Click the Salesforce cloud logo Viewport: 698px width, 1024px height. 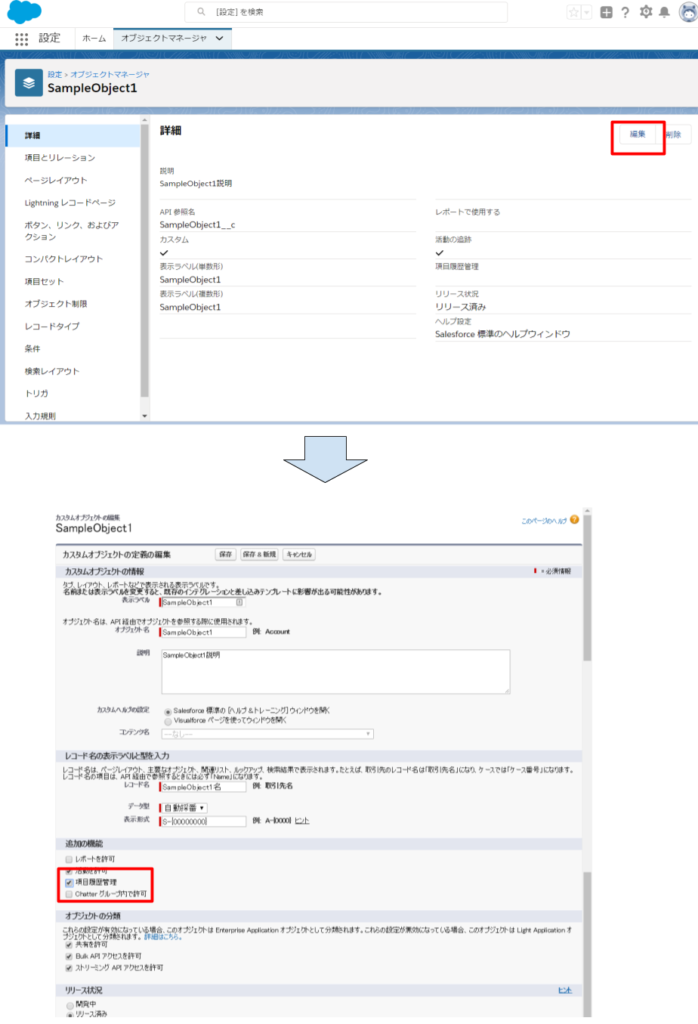click(x=24, y=12)
